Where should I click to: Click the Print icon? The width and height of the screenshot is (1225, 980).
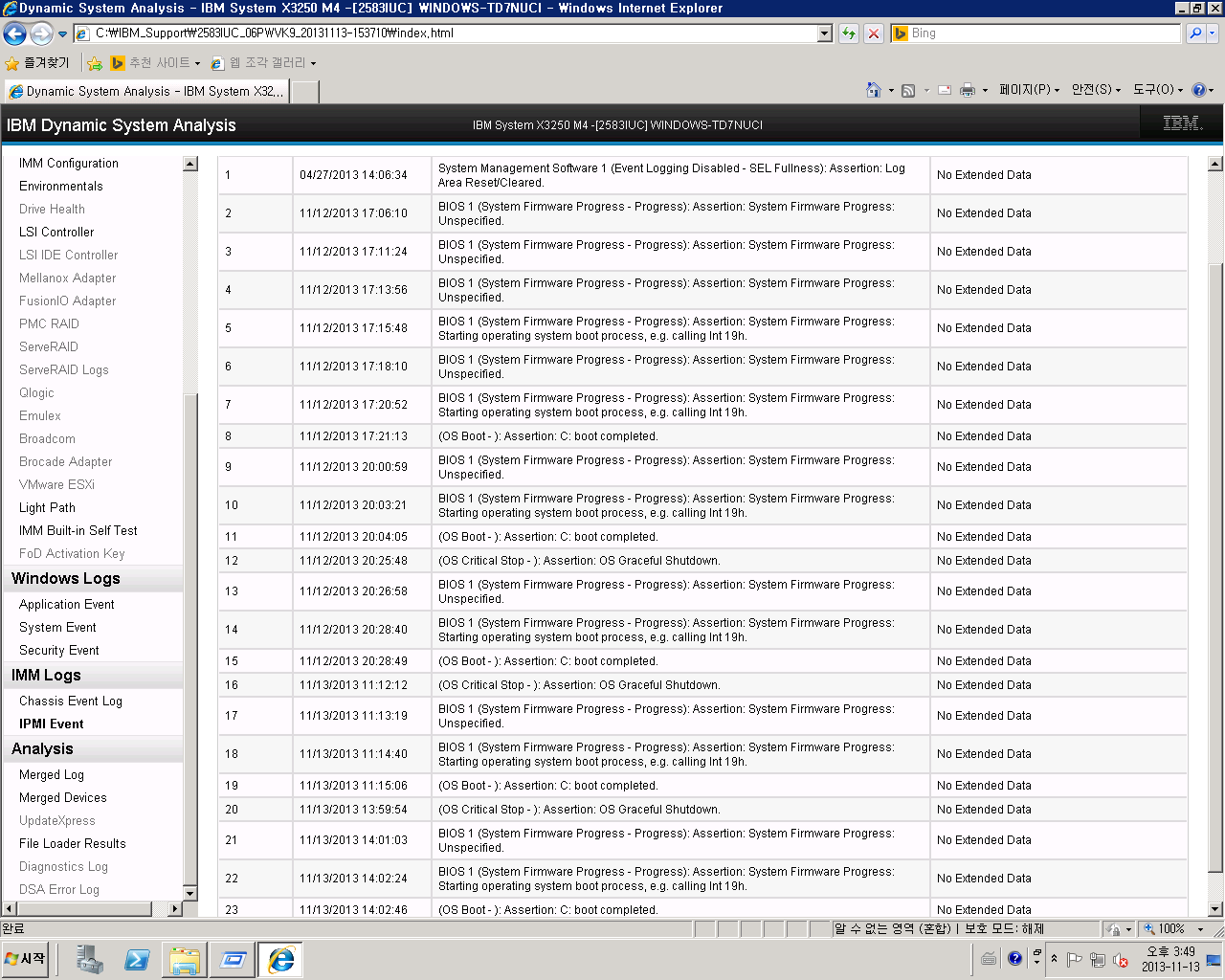(968, 90)
